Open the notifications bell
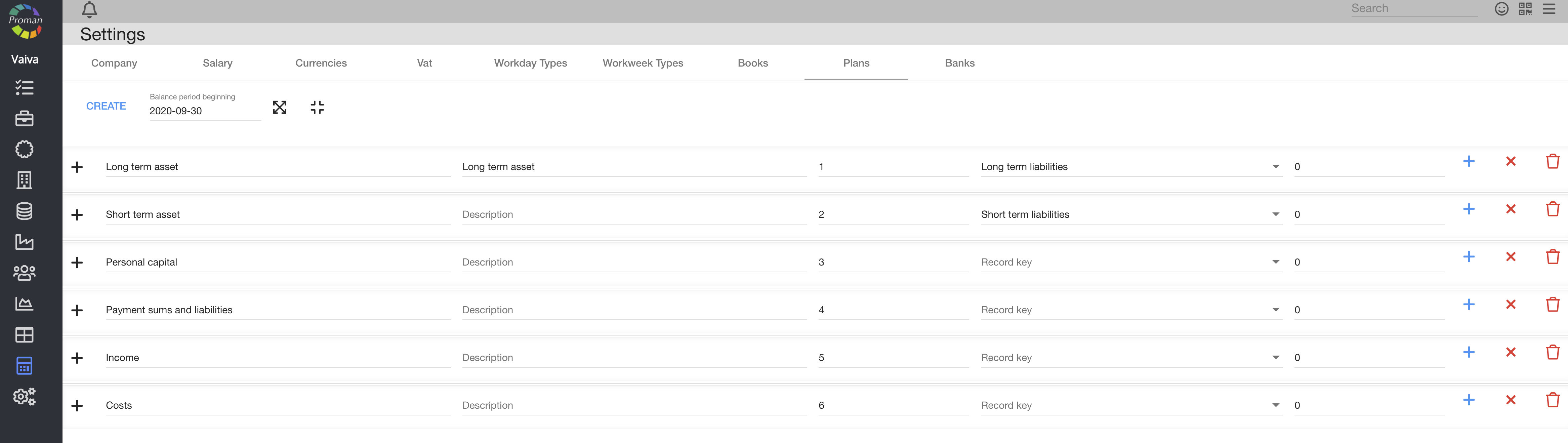Screen dimensions: 1568x443 [89, 9]
